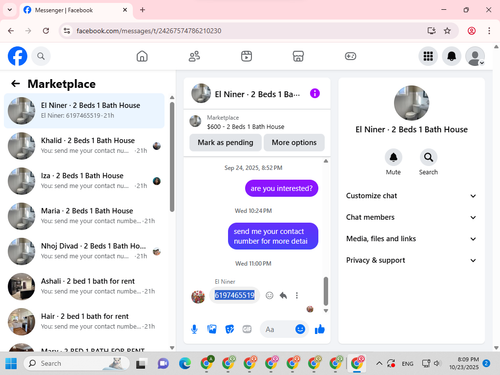The height and width of the screenshot is (375, 500).
Task: Click Mark as pending button
Action: point(225,143)
